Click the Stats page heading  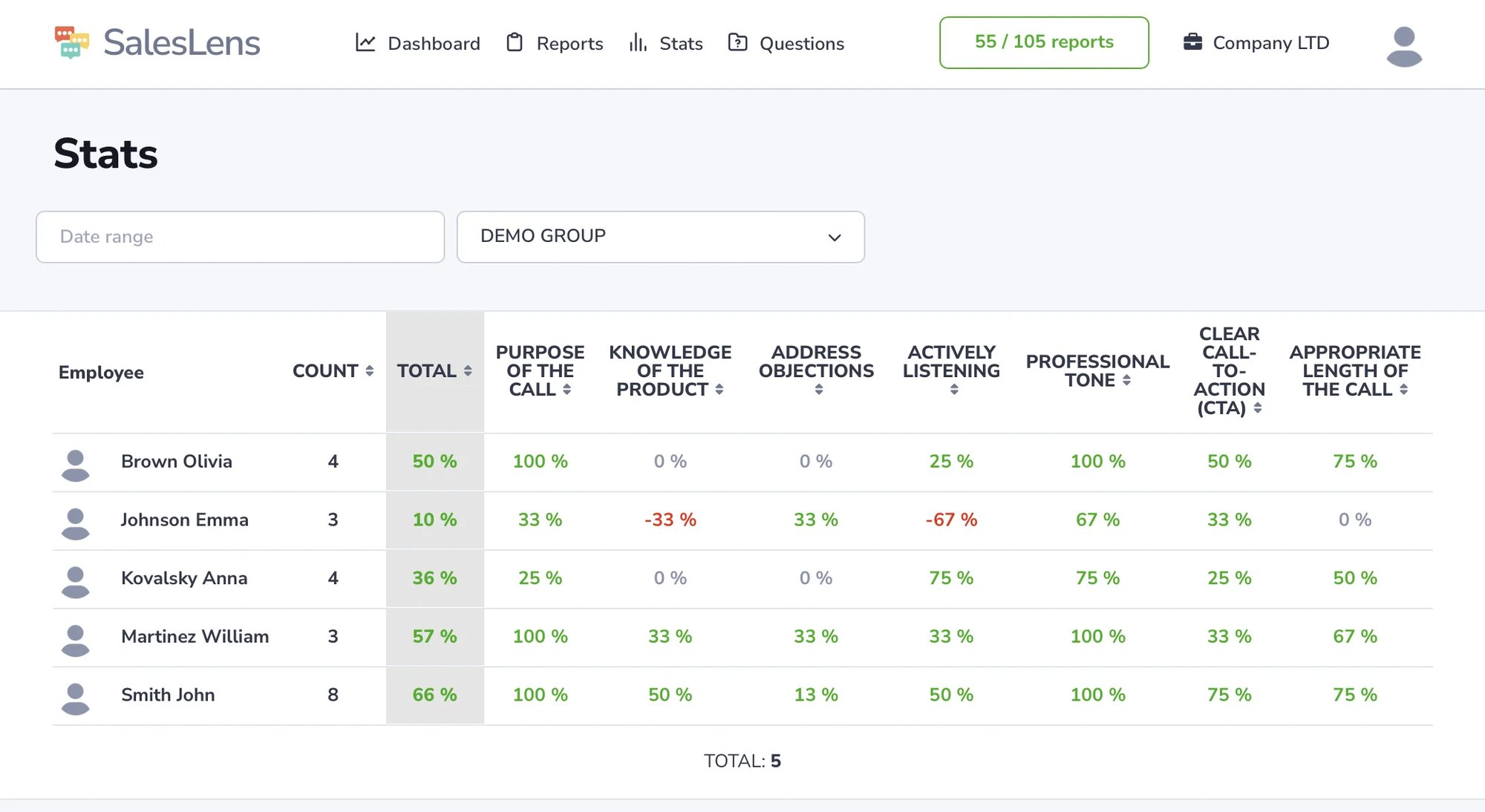tap(105, 154)
